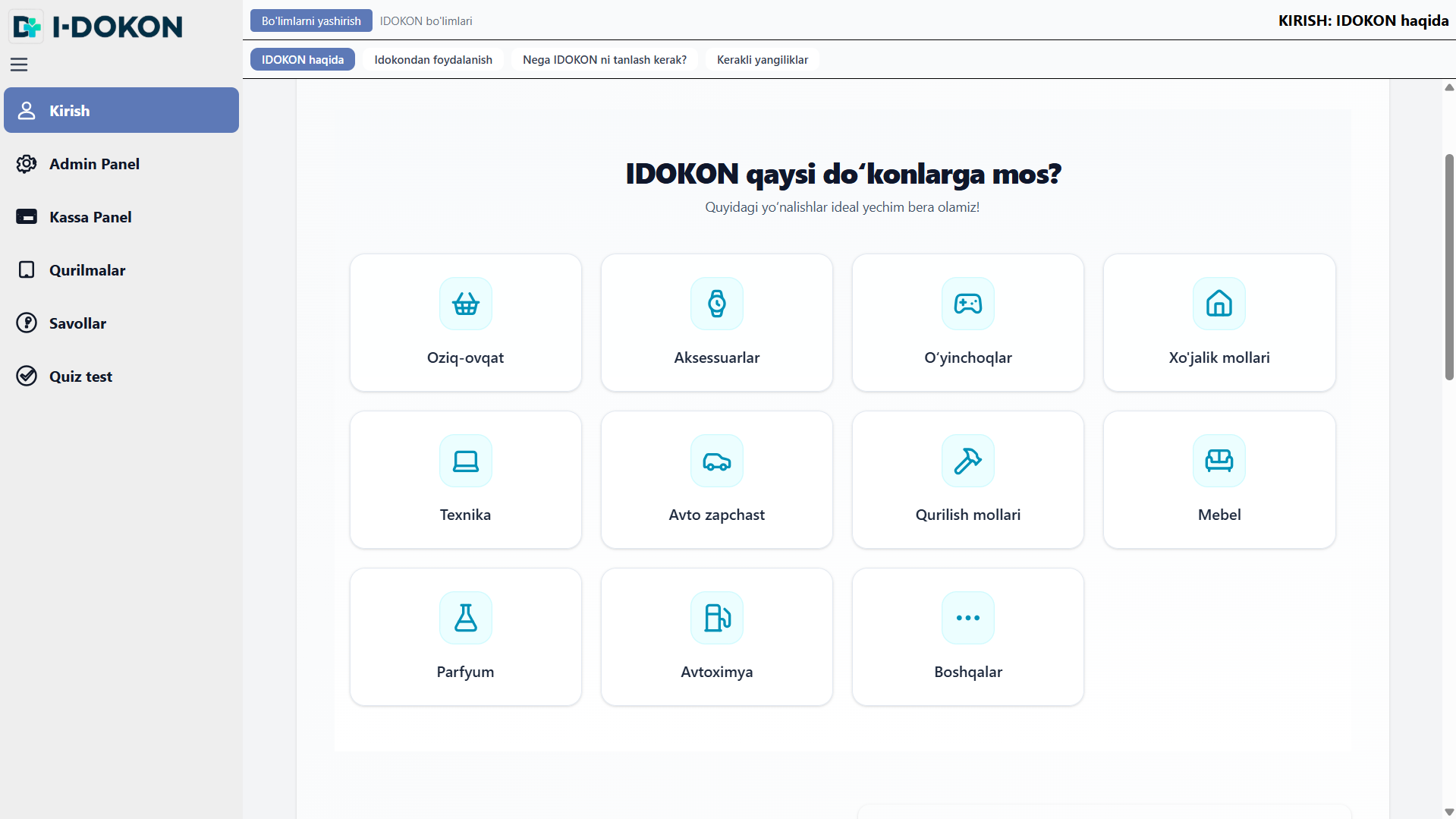Select the O'yinchoqlar gamepad icon
Screen dimensions: 1456x819
coord(967,304)
